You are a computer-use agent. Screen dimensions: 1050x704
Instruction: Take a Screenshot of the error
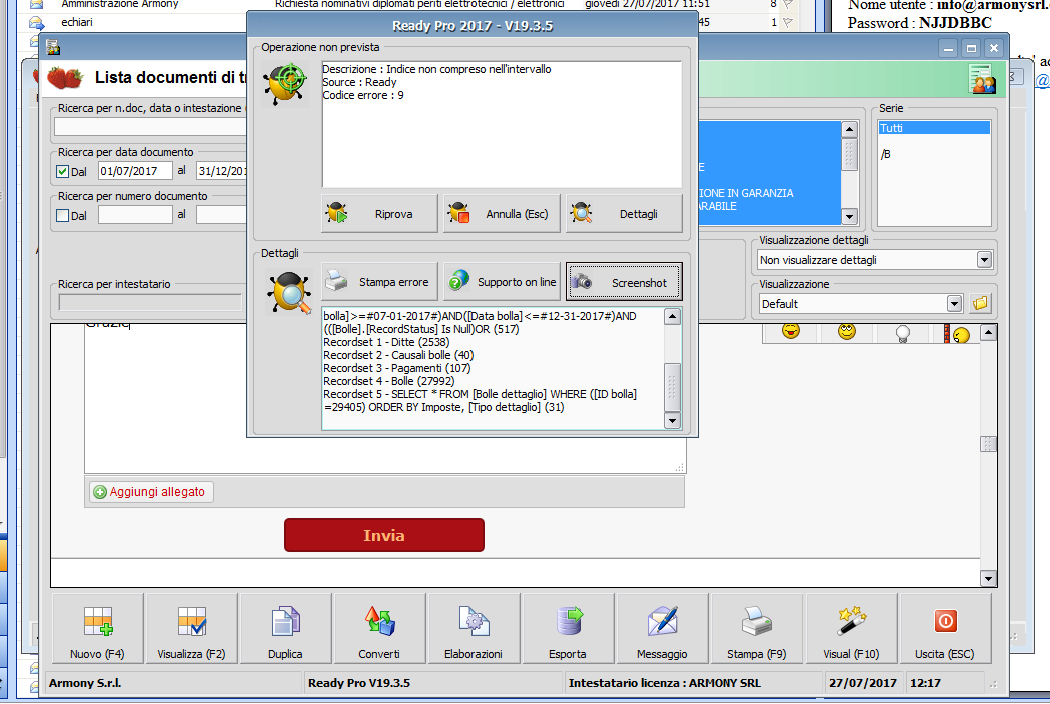pos(624,282)
